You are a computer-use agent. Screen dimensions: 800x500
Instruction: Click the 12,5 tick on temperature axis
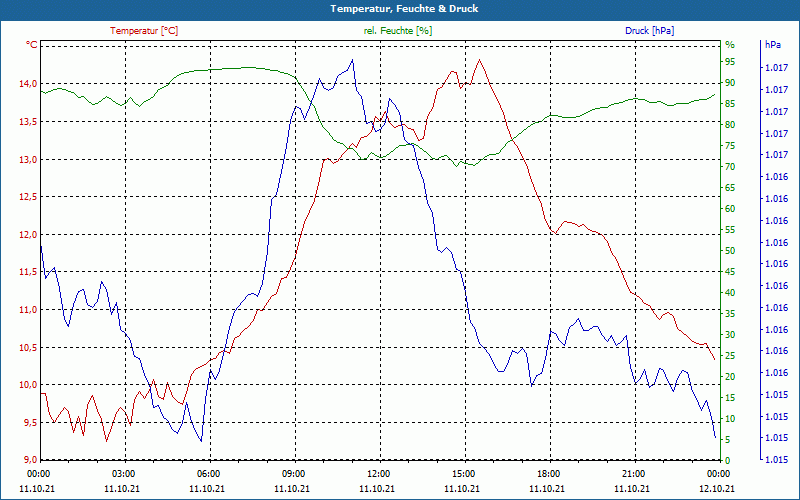[x=28, y=197]
